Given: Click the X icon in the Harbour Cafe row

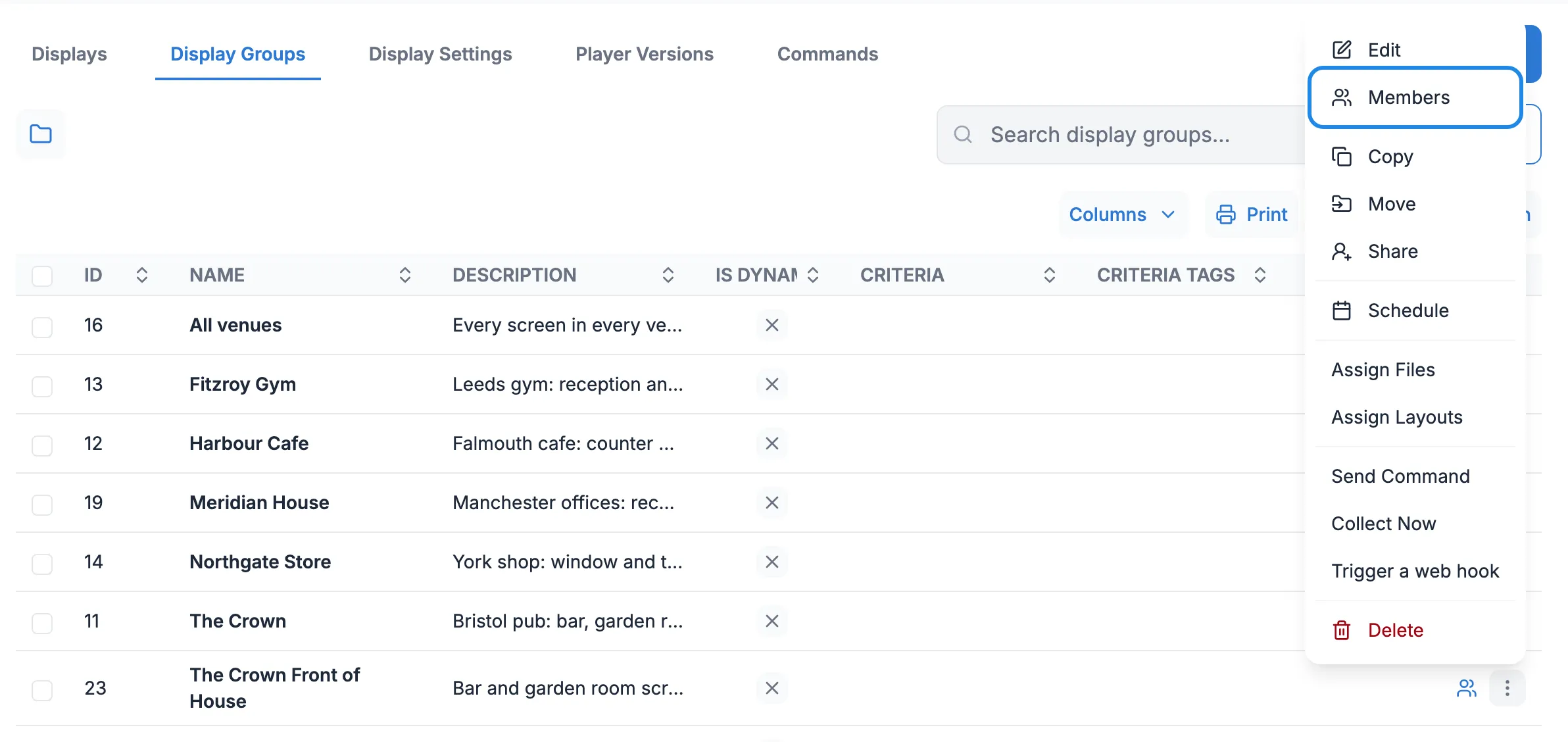Looking at the screenshot, I should point(772,443).
